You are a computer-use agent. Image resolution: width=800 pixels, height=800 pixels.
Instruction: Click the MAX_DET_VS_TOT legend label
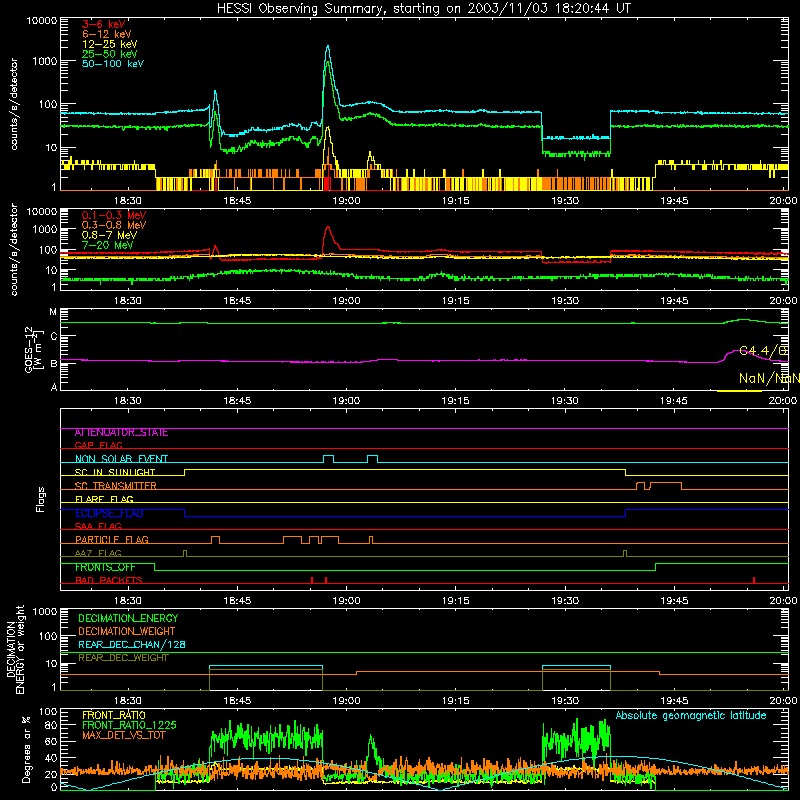tap(124, 735)
